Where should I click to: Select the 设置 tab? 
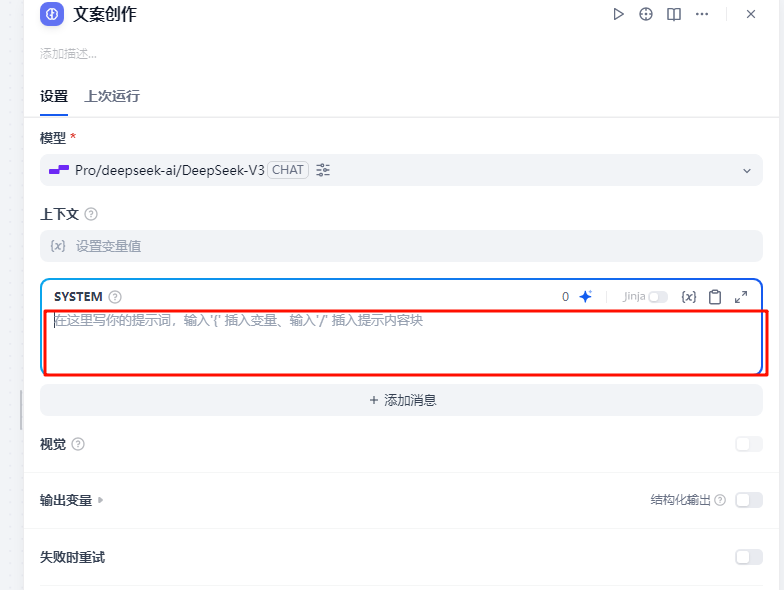54,96
